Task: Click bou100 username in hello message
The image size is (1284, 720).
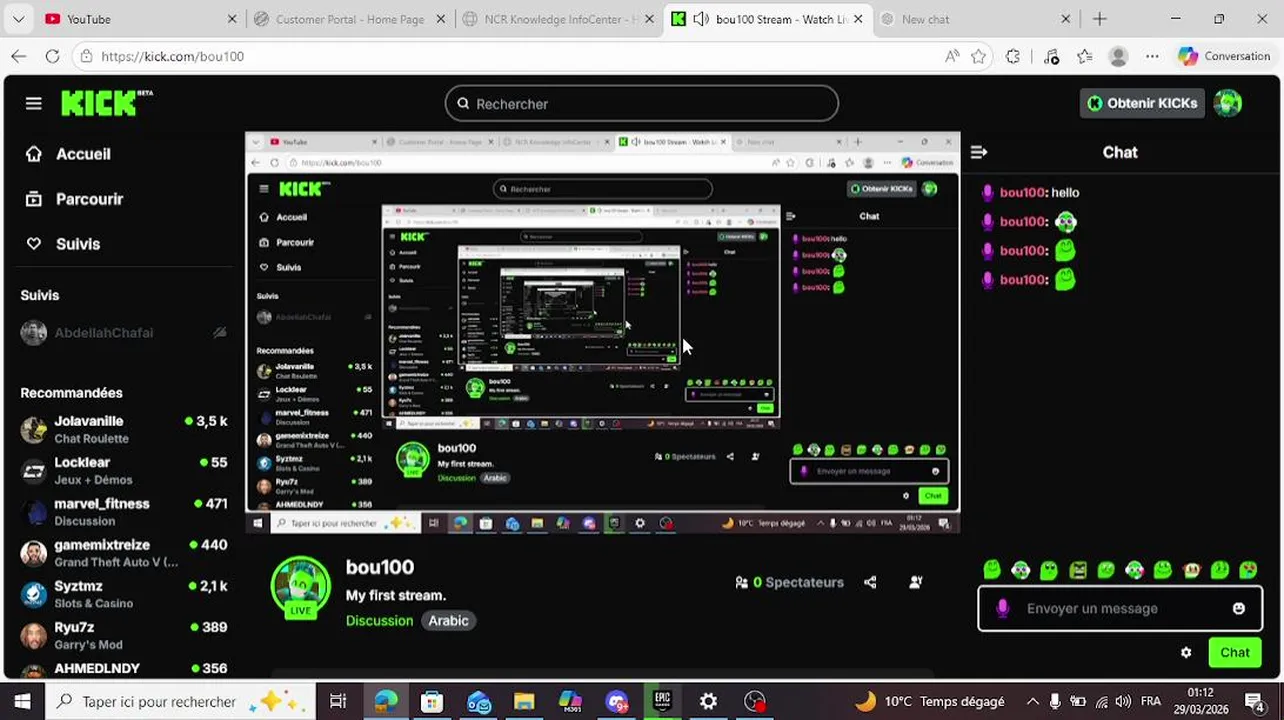Action: click(x=1023, y=192)
